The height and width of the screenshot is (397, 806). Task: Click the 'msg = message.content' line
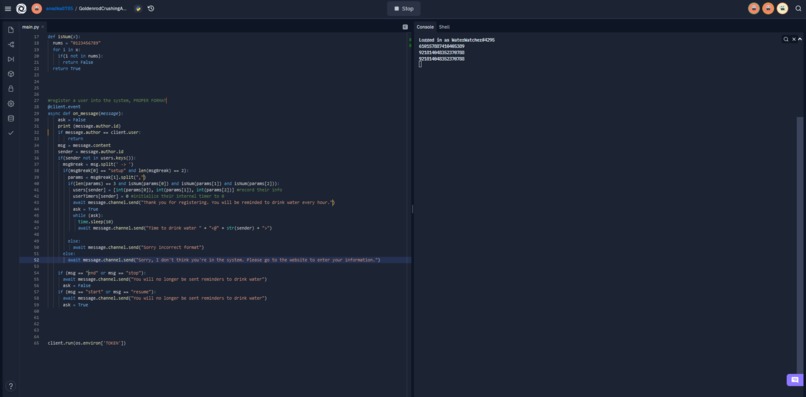84,145
